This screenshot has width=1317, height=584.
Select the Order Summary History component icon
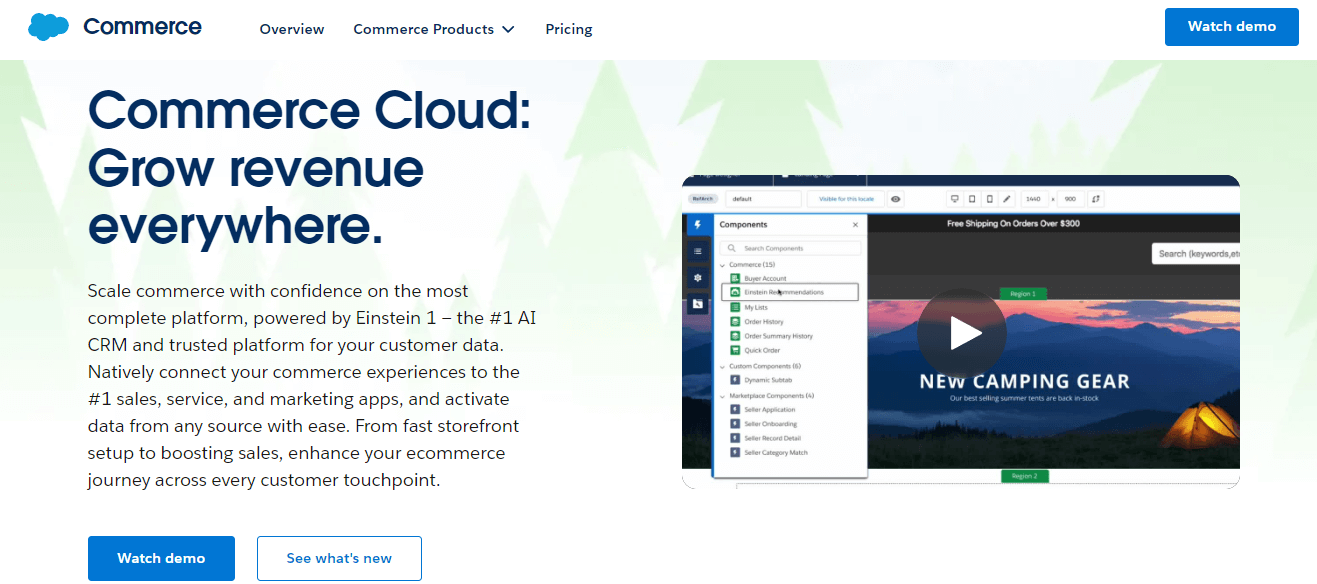click(735, 336)
